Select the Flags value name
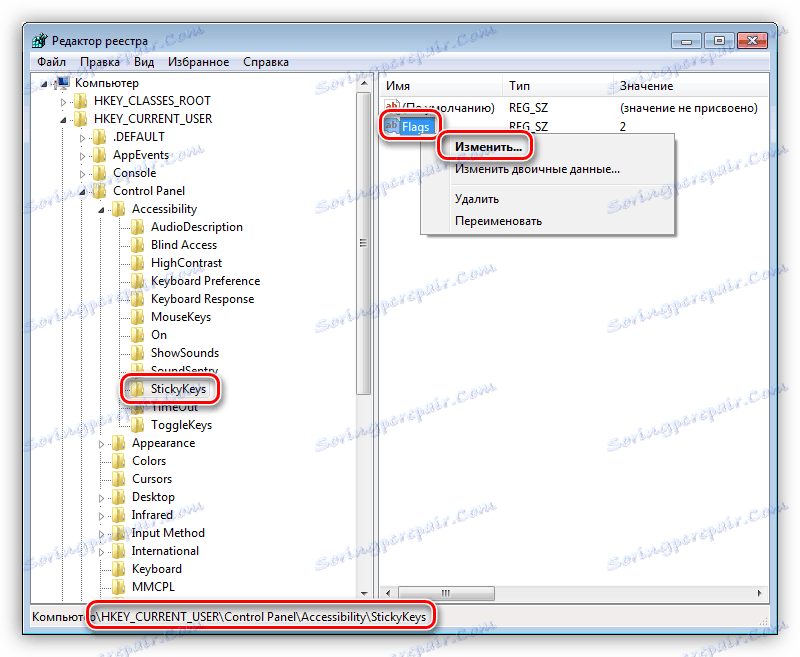Image resolution: width=800 pixels, height=657 pixels. tap(416, 127)
